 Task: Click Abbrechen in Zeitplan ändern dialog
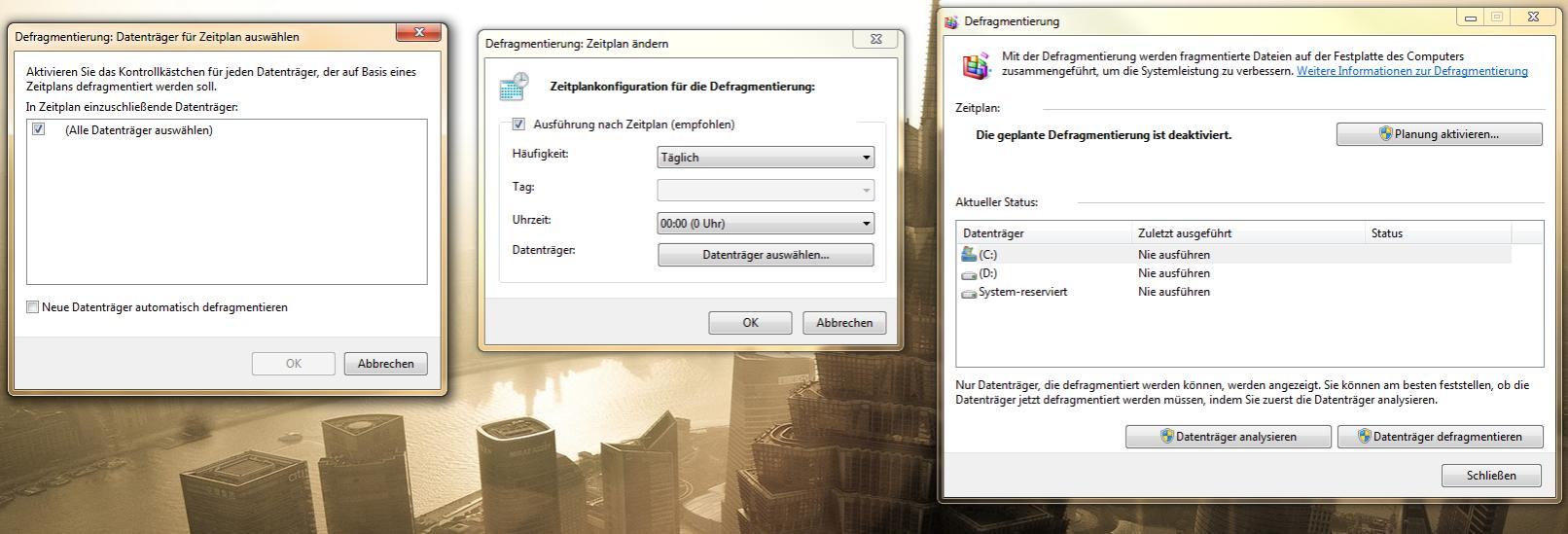point(844,323)
